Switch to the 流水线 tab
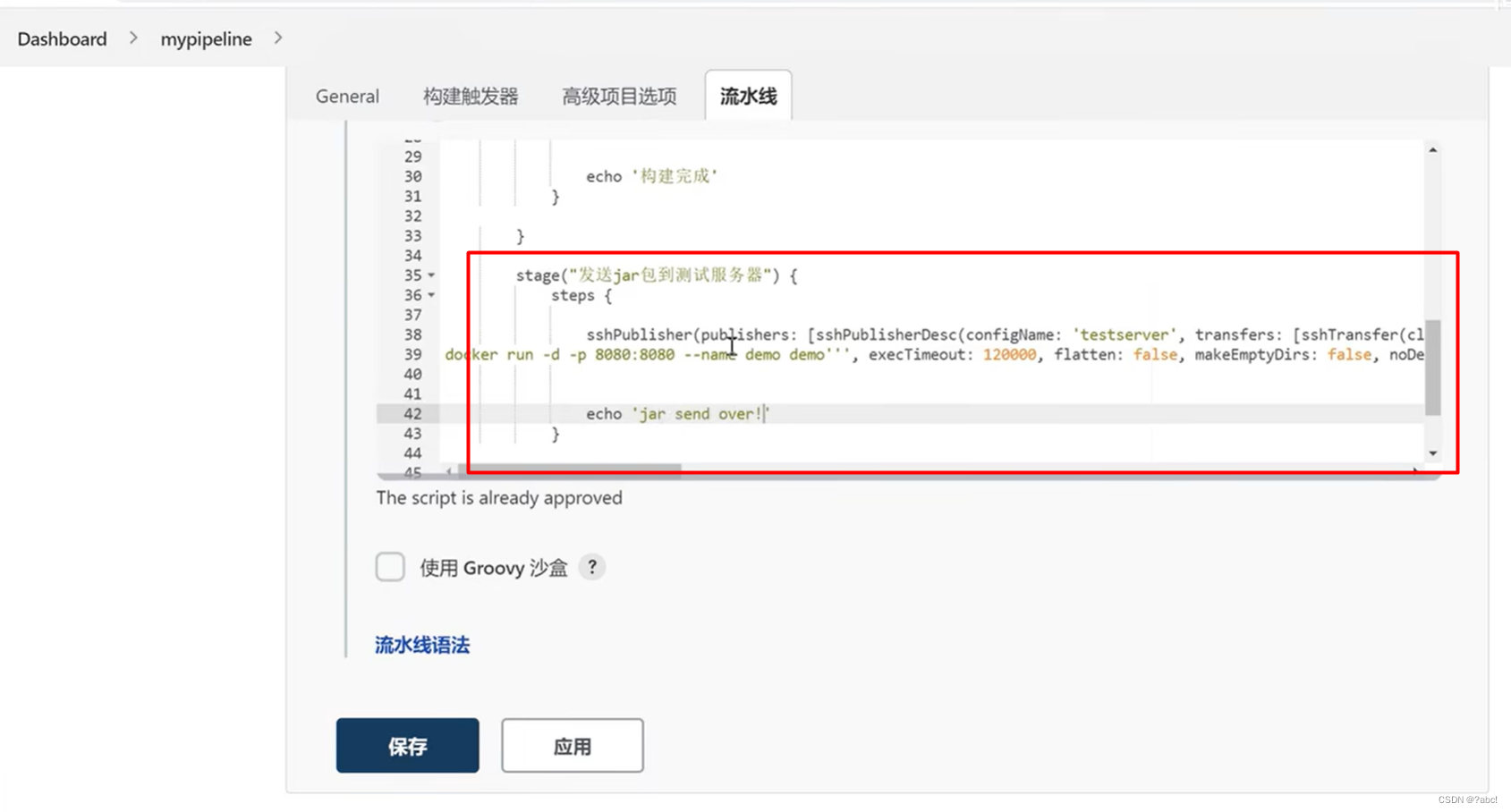 click(x=748, y=96)
